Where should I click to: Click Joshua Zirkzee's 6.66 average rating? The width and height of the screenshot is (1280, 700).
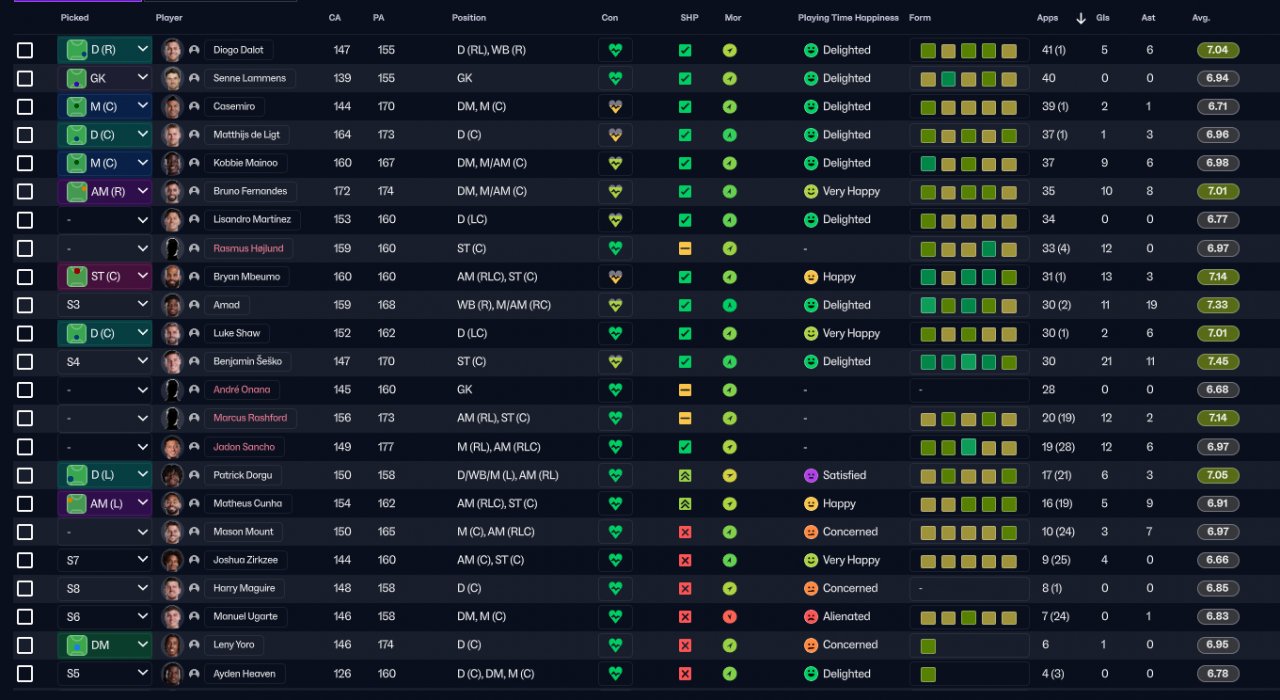(1218, 560)
